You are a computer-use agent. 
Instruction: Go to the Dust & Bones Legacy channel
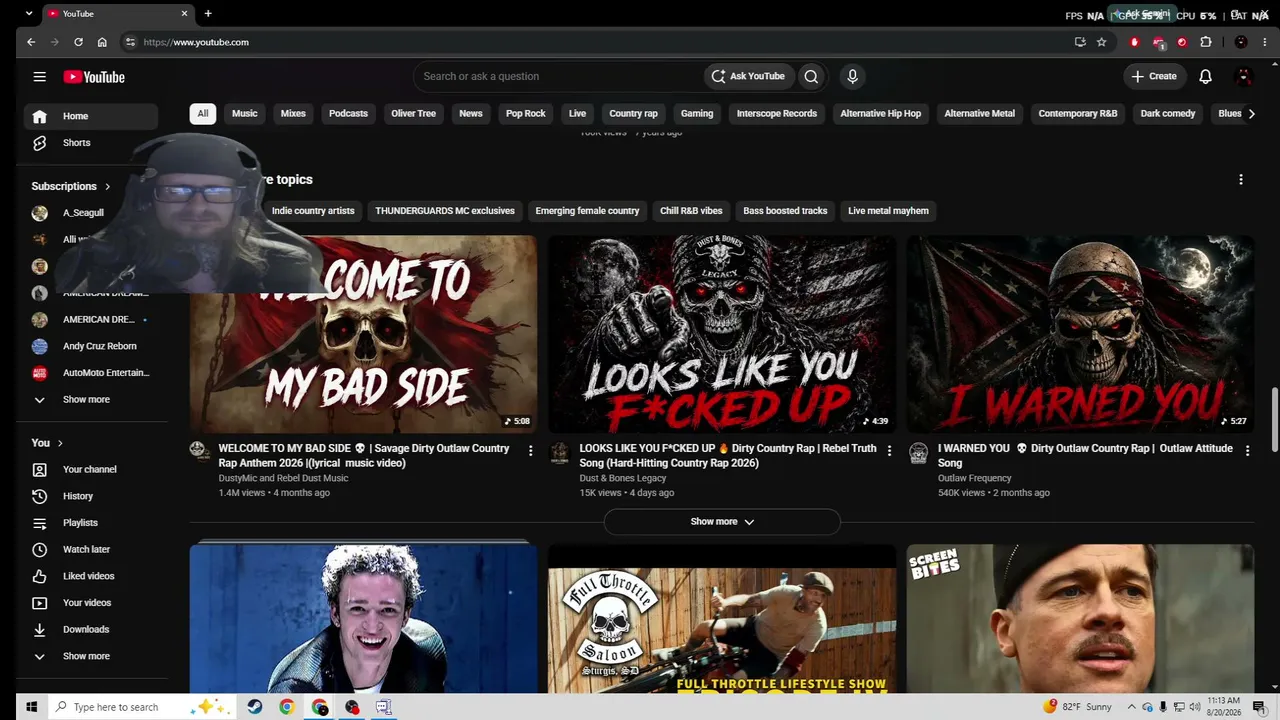coord(622,478)
